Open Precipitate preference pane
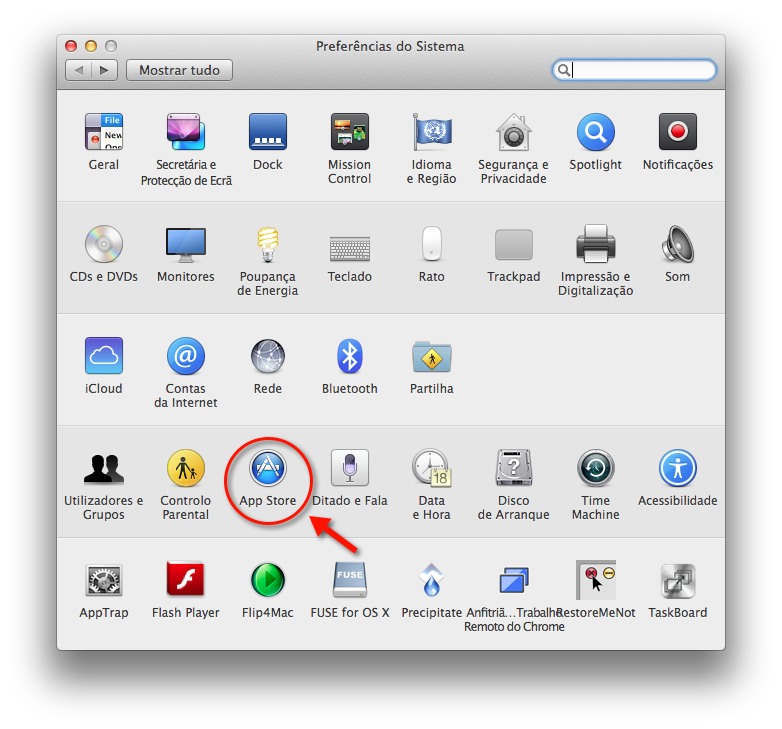 point(432,580)
